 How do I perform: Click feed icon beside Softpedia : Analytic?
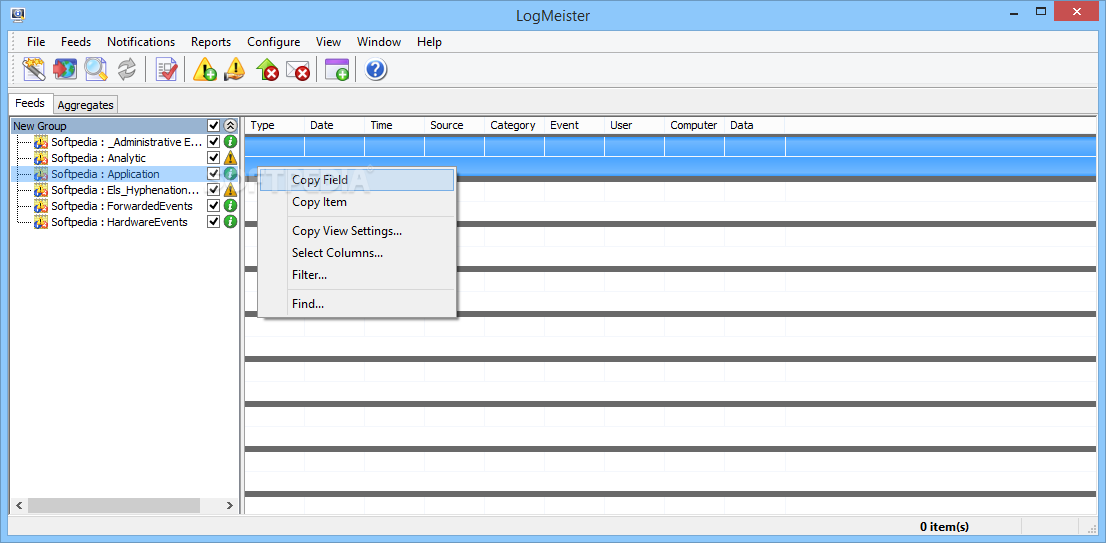(41, 158)
